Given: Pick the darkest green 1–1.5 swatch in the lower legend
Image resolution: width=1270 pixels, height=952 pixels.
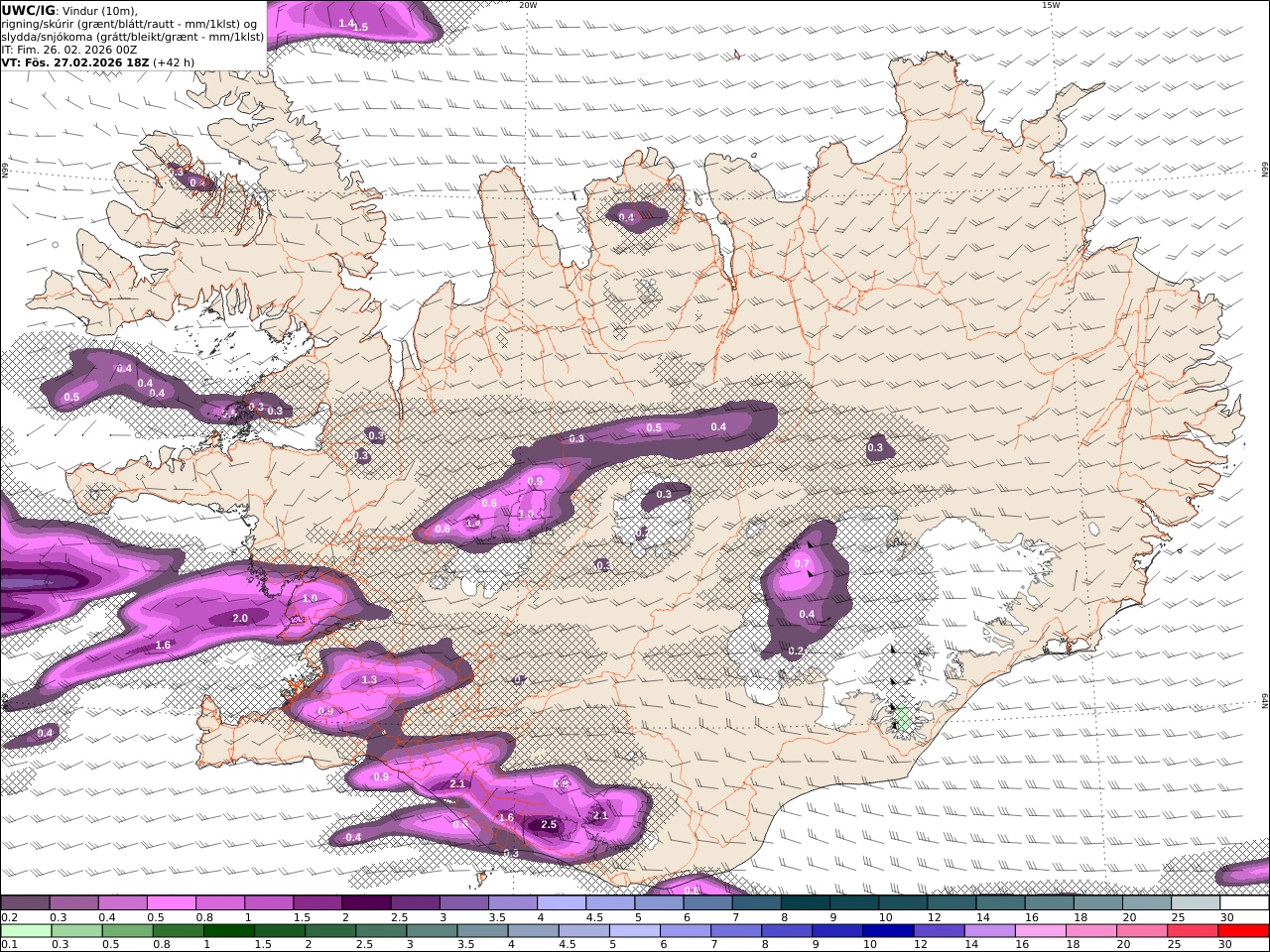Looking at the screenshot, I should pos(228,930).
